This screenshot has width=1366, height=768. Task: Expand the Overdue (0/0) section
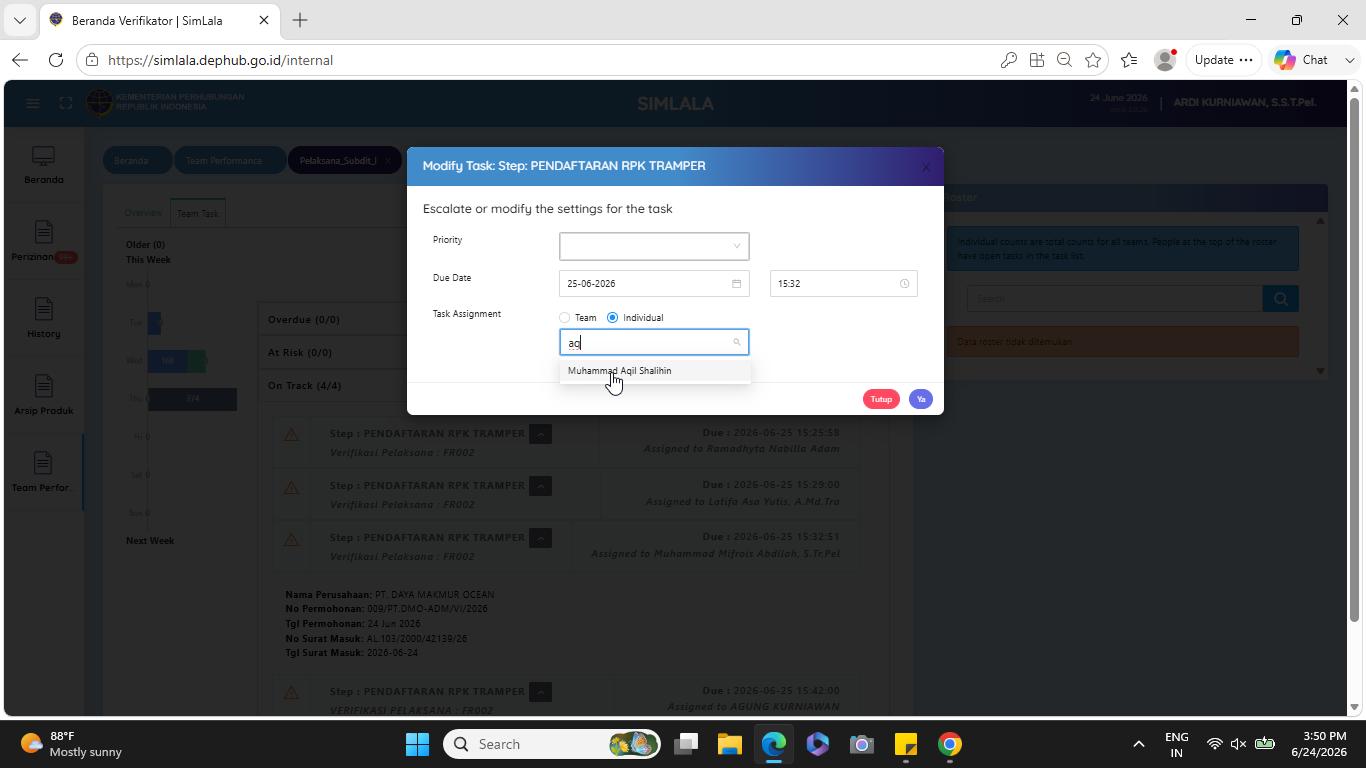point(304,320)
